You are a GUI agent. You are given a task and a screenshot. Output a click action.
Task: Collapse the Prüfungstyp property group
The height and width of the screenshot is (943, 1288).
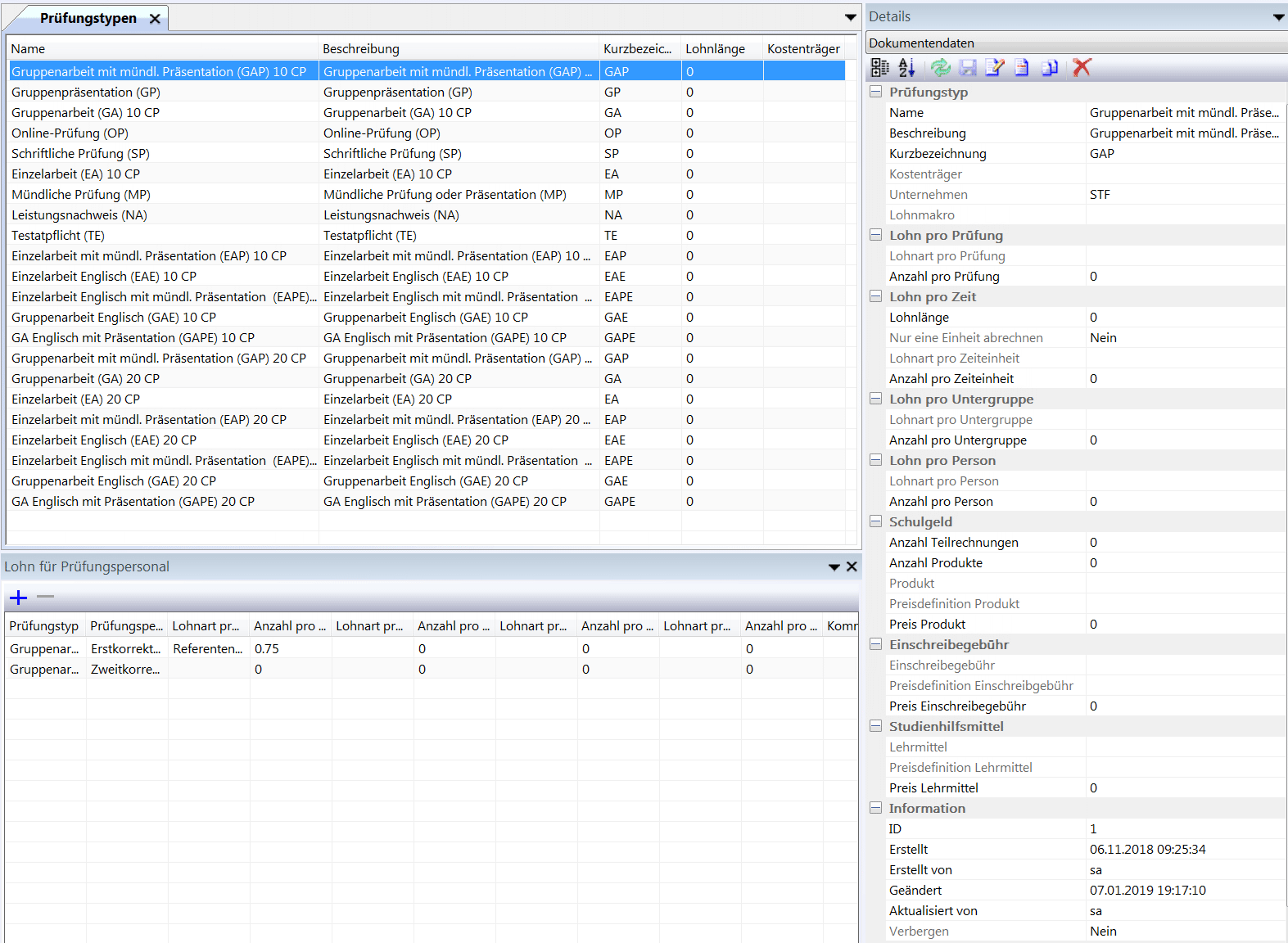[875, 92]
